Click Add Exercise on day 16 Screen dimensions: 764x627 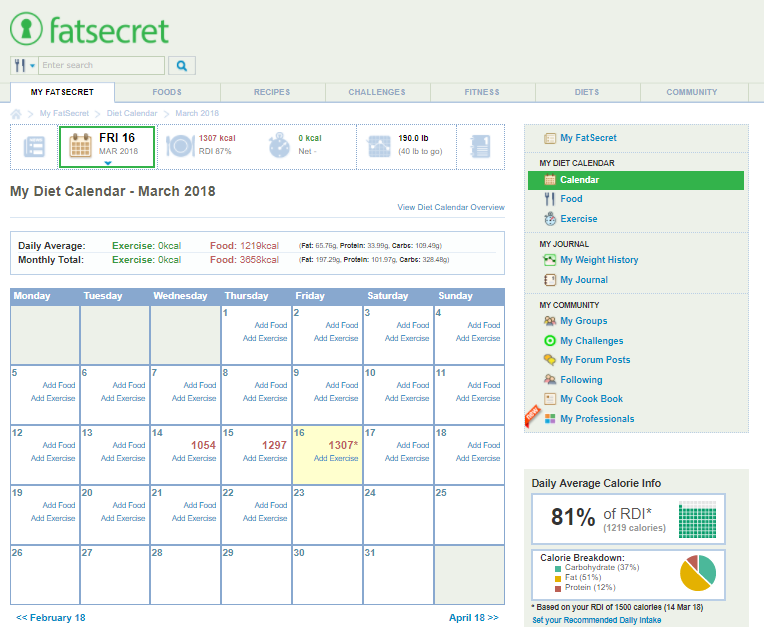point(336,458)
